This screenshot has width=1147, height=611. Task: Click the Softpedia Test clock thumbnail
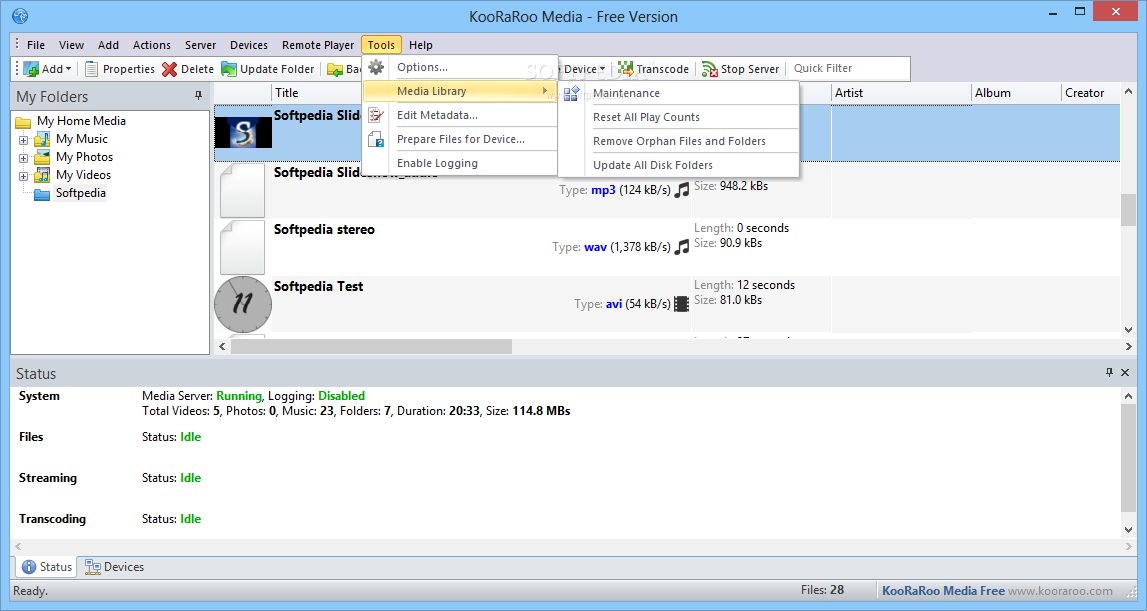(x=243, y=304)
